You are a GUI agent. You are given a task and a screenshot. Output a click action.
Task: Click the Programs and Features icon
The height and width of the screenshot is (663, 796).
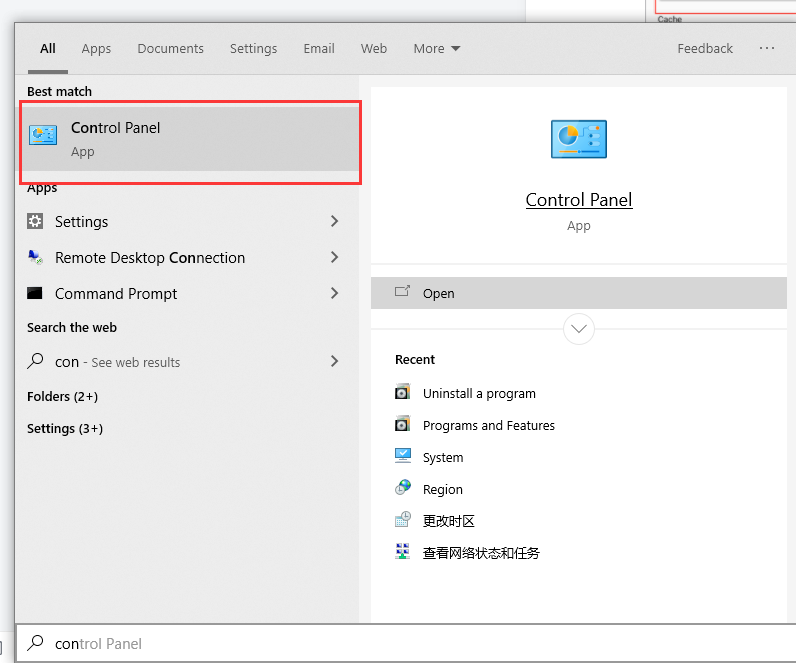pyautogui.click(x=403, y=424)
